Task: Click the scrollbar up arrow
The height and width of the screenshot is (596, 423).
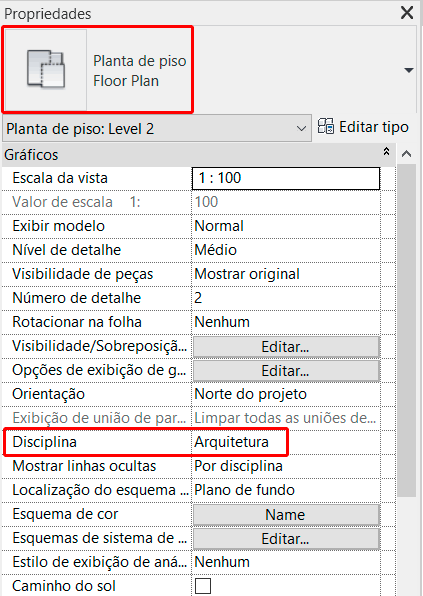Action: [407, 154]
